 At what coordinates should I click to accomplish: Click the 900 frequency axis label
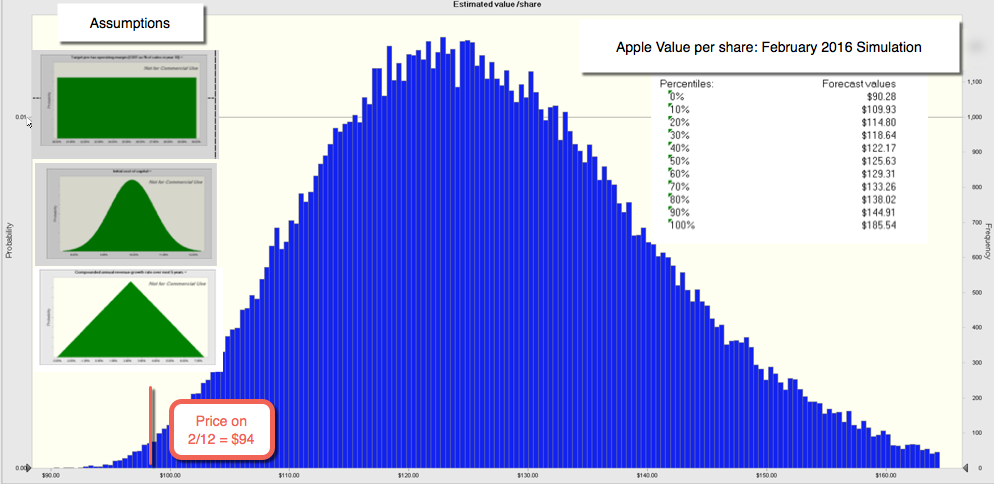coord(977,152)
